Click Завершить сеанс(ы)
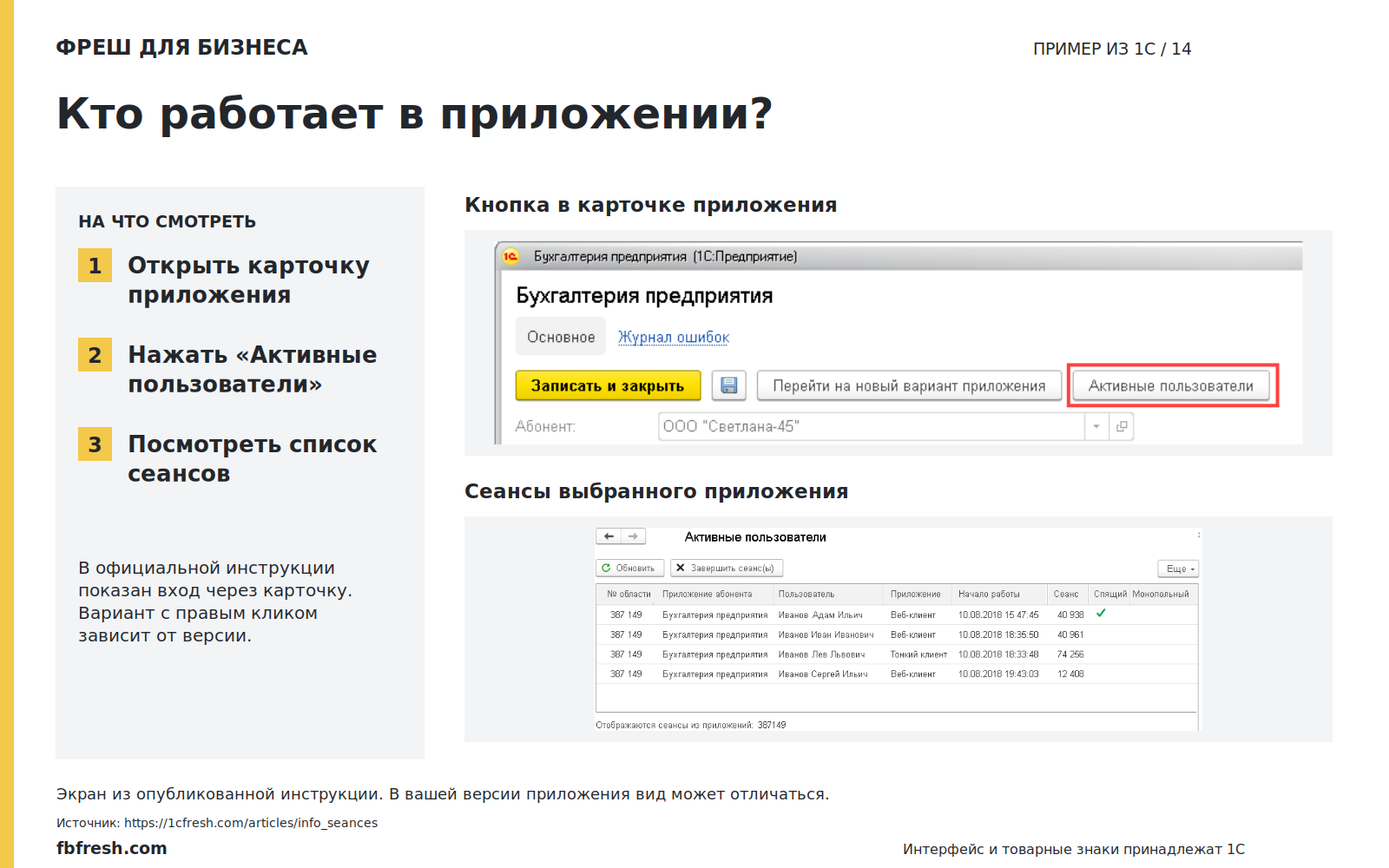The image size is (1389, 868). click(x=727, y=568)
